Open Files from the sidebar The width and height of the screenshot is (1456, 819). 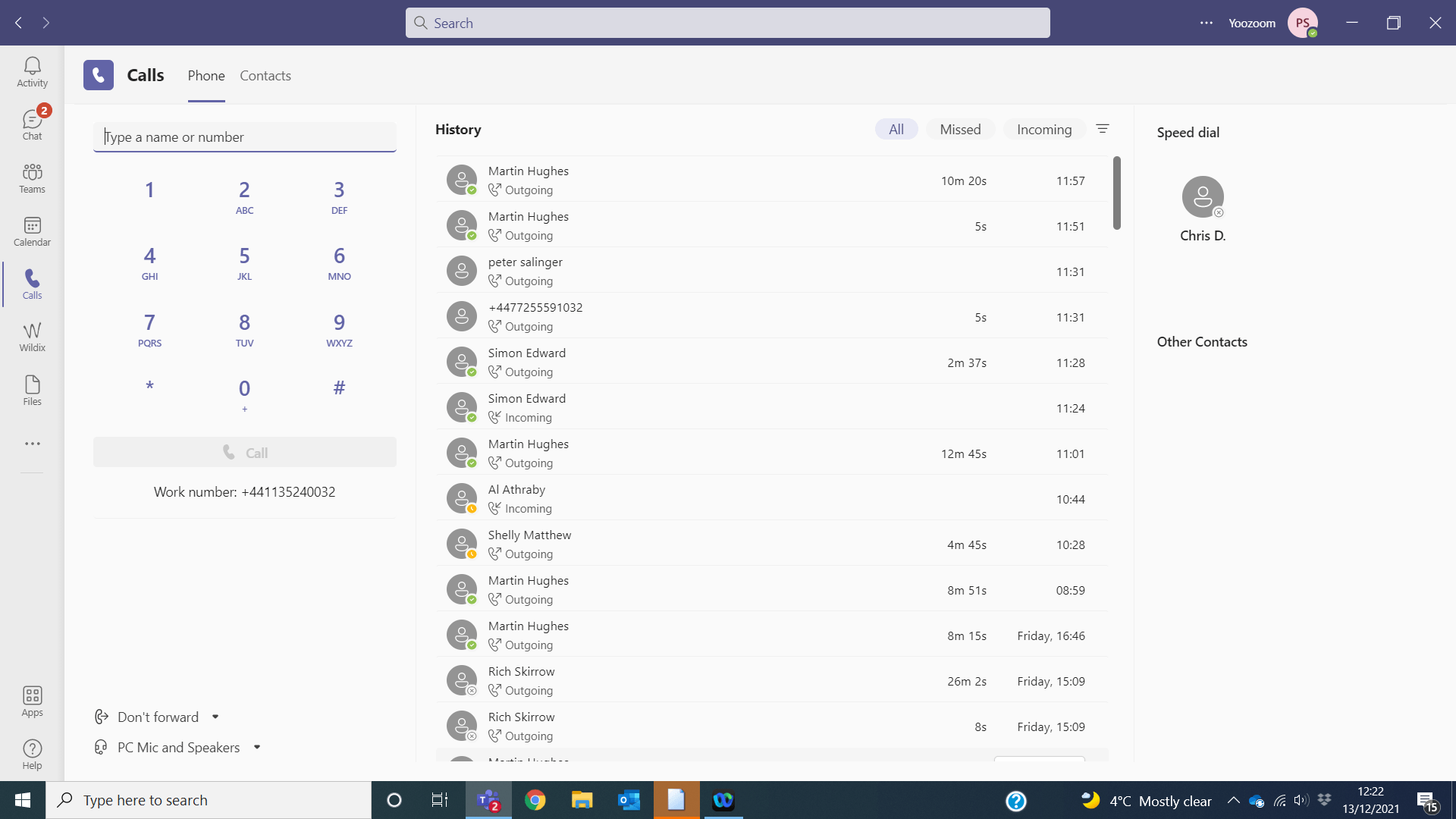pyautogui.click(x=32, y=389)
